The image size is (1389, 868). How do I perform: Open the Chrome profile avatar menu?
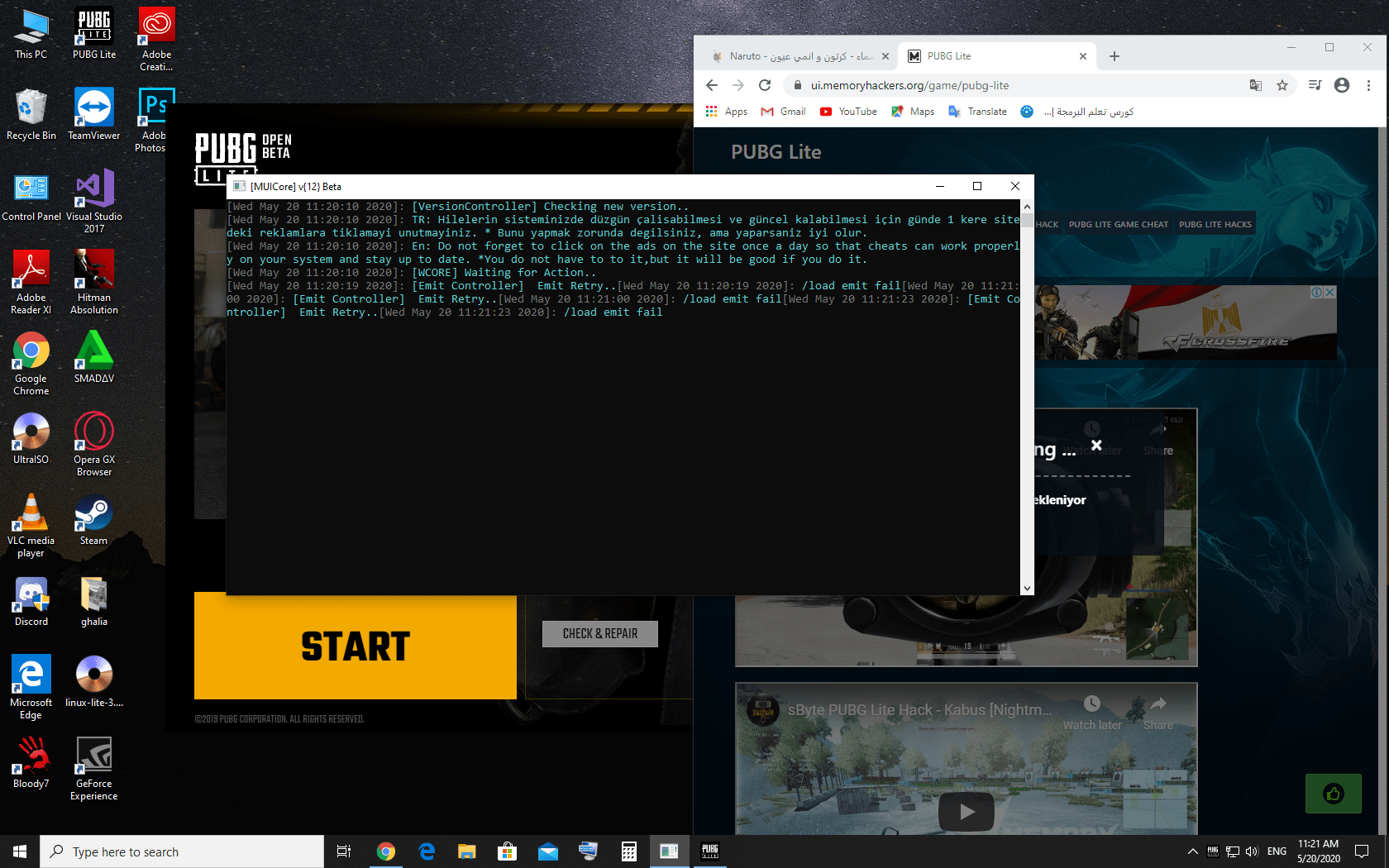(1342, 85)
